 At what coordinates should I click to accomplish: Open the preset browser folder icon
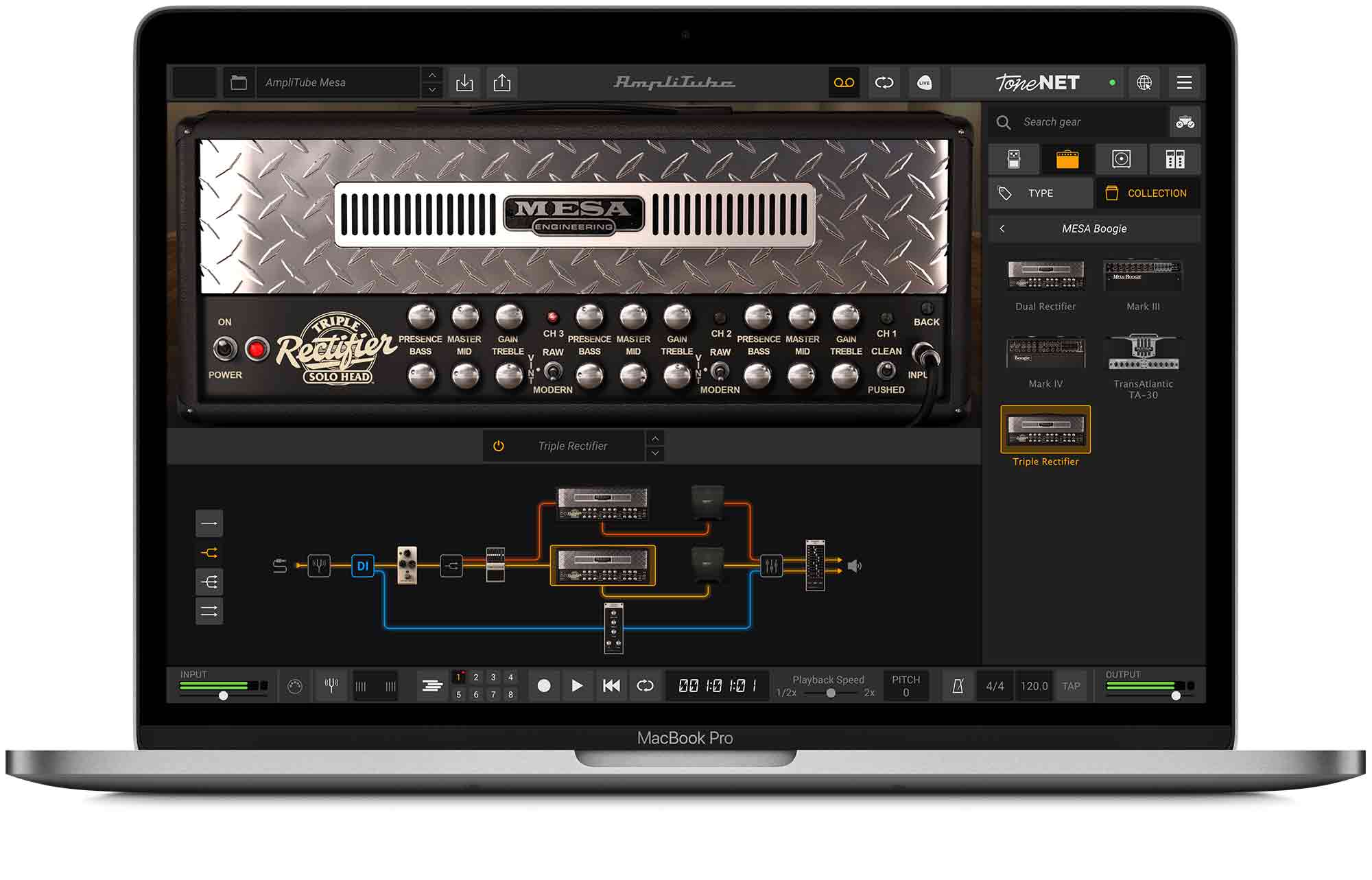click(x=238, y=83)
